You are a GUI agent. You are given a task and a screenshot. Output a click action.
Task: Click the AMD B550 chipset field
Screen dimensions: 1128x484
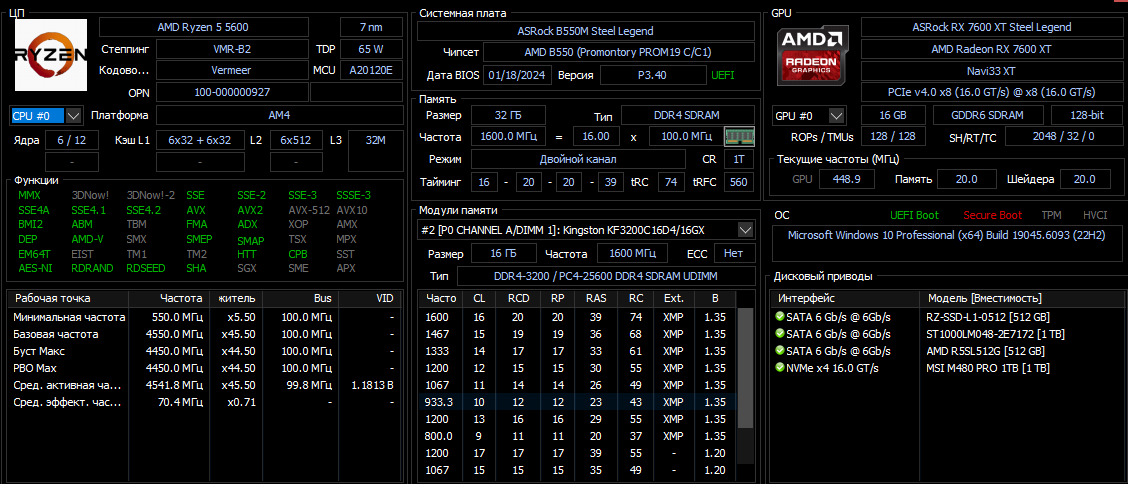tap(619, 52)
